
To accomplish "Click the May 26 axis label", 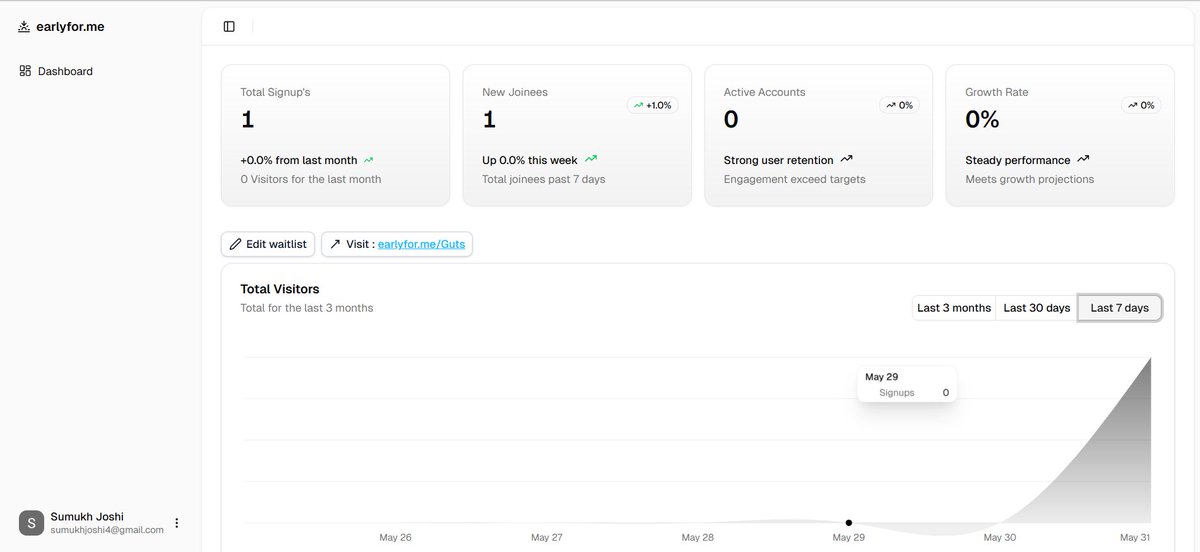I will click(x=395, y=538).
